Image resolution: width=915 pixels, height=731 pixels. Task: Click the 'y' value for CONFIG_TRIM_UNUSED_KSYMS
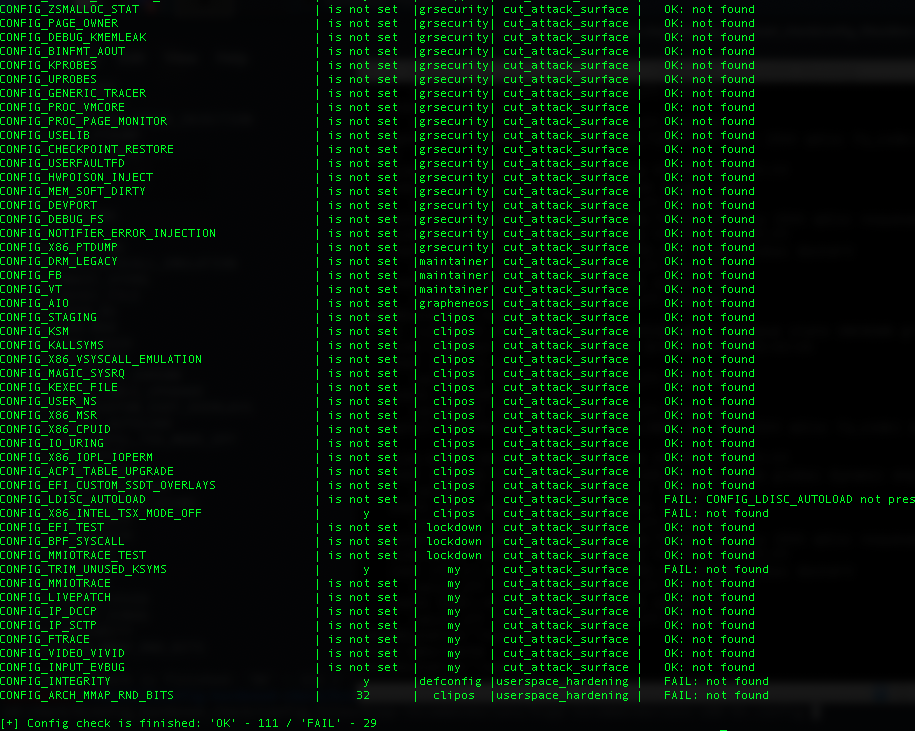point(366,569)
